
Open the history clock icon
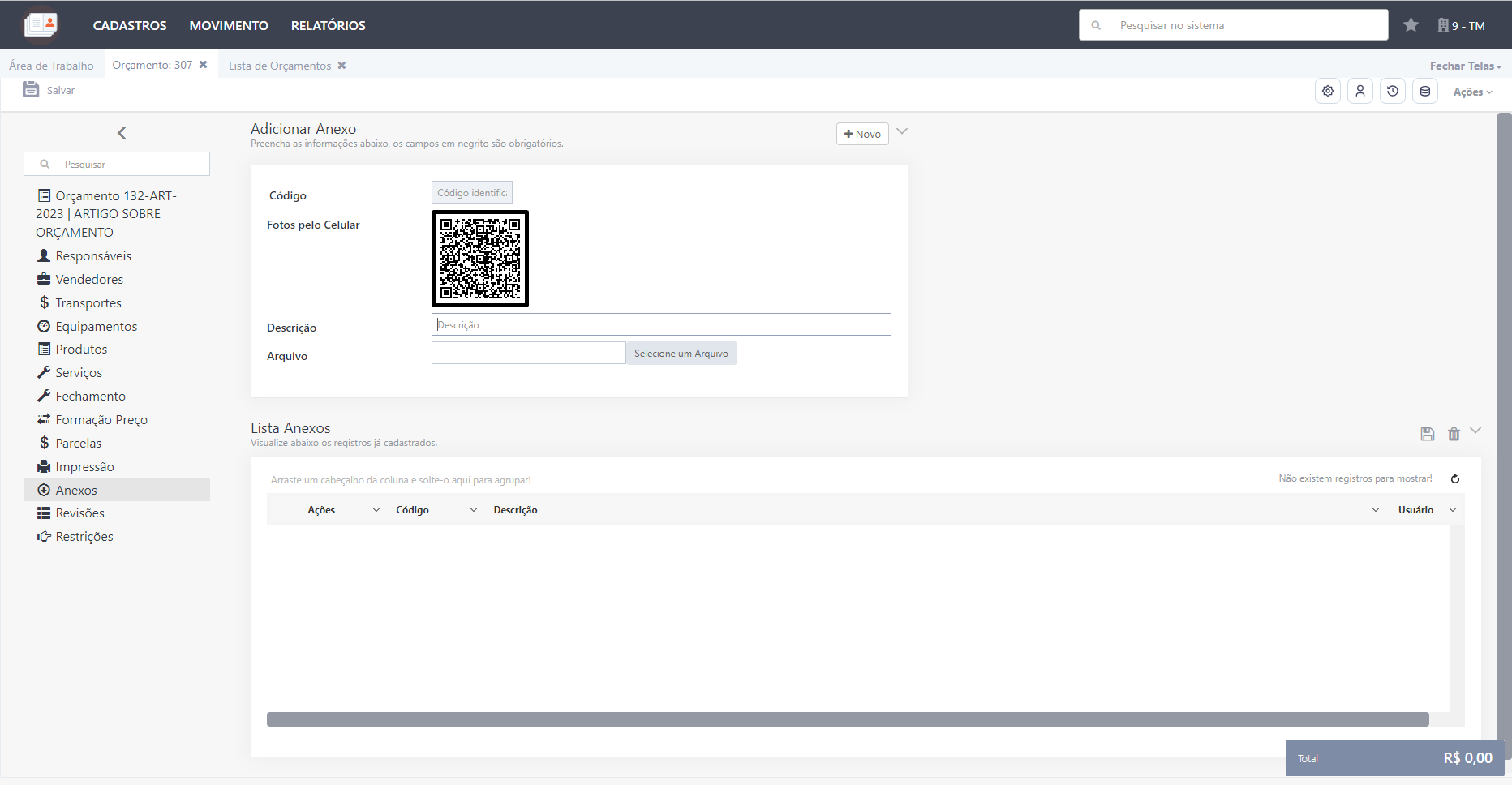point(1393,91)
